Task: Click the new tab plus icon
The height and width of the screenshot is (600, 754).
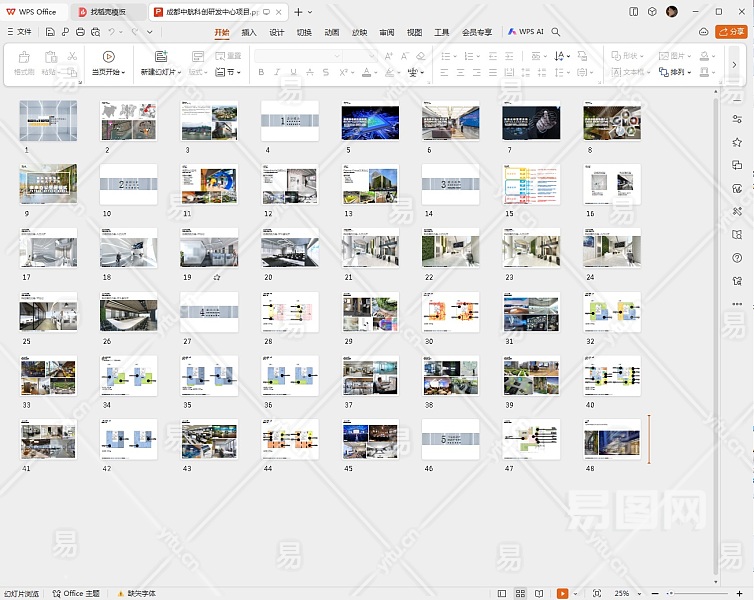Action: pos(297,11)
